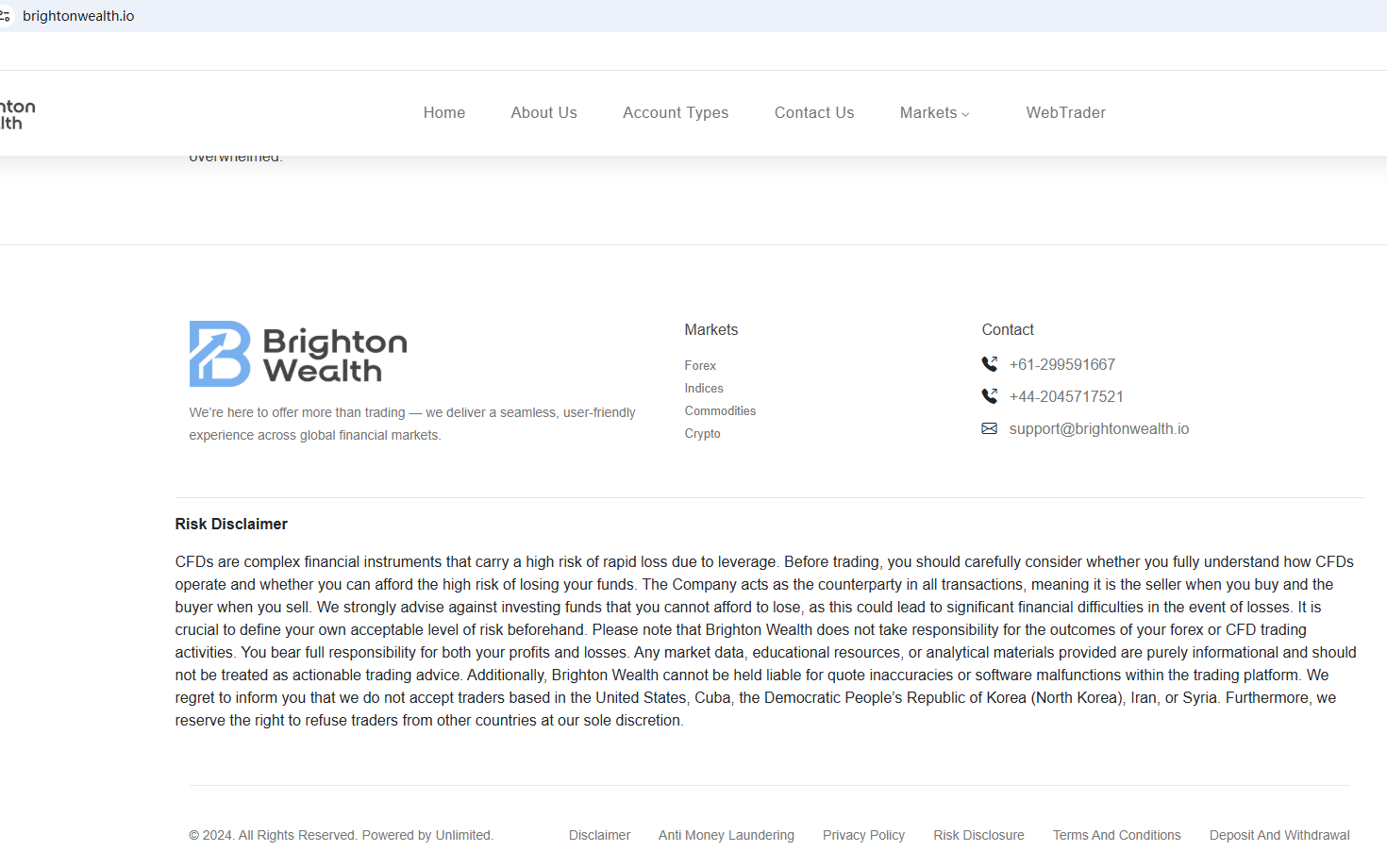Open the Crypto footer link
The image size is (1387, 868).
702,433
